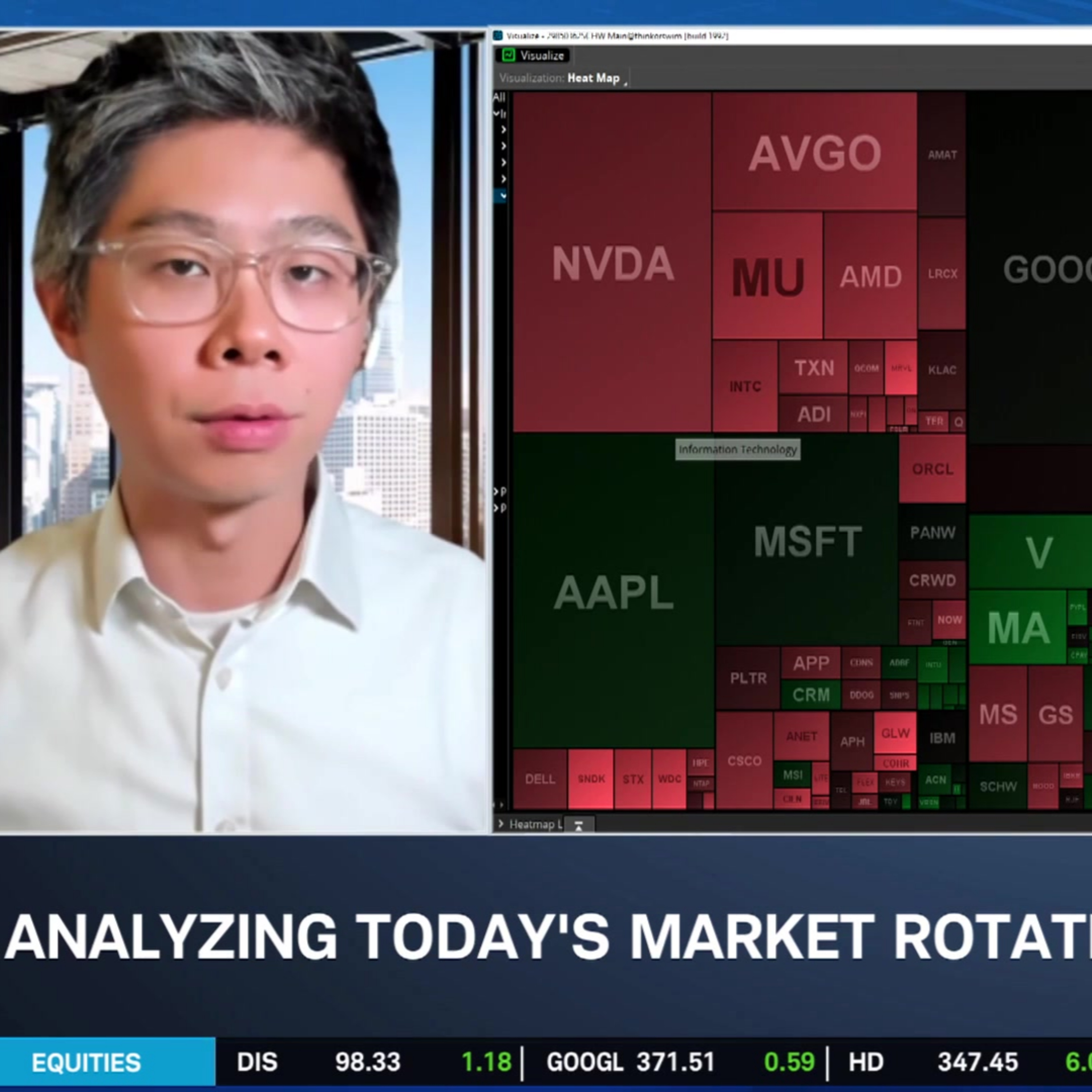1092x1092 pixels.
Task: Click the ANET tile
Action: pos(801,736)
